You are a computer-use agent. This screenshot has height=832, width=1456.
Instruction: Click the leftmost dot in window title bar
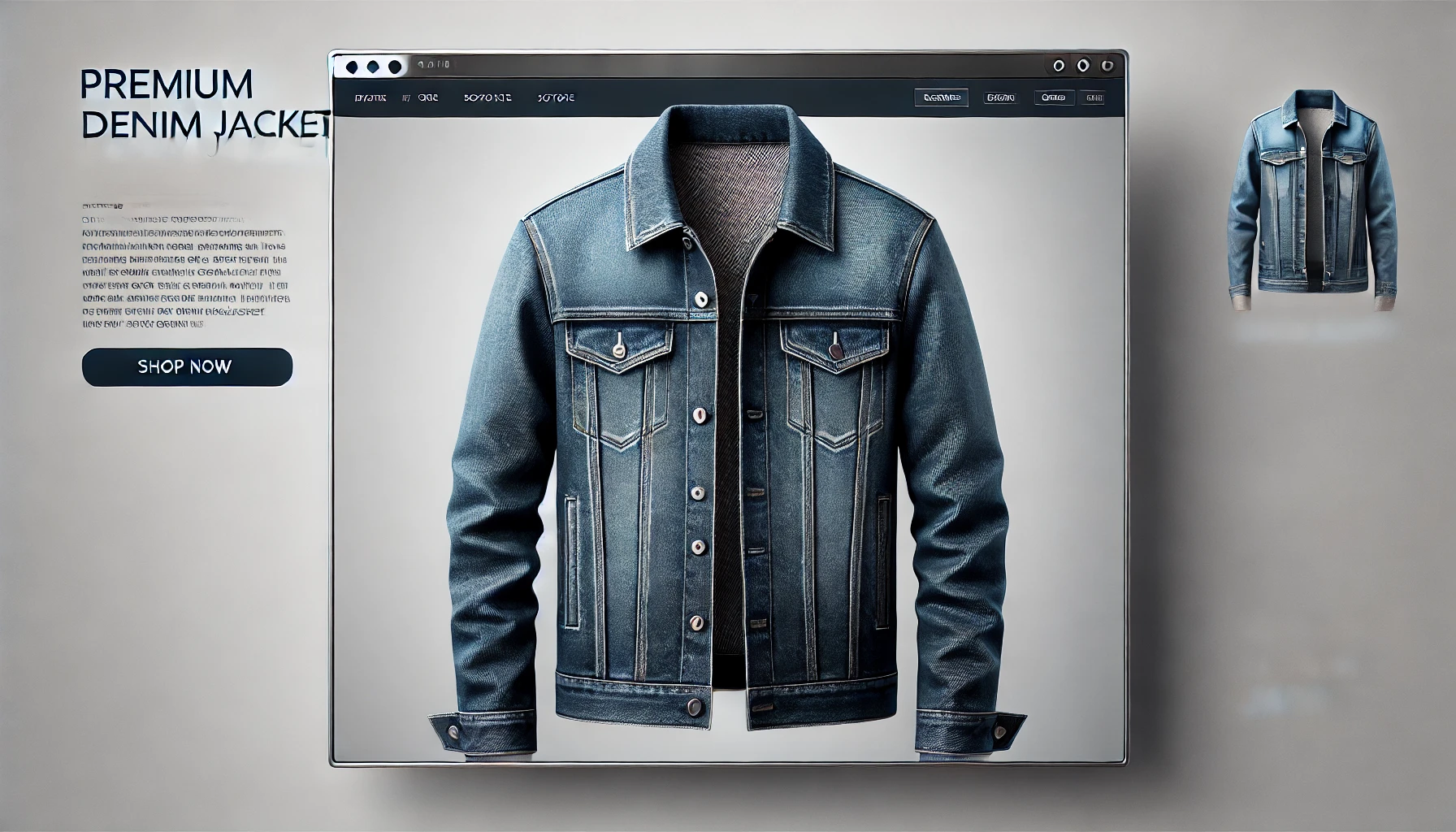click(352, 67)
